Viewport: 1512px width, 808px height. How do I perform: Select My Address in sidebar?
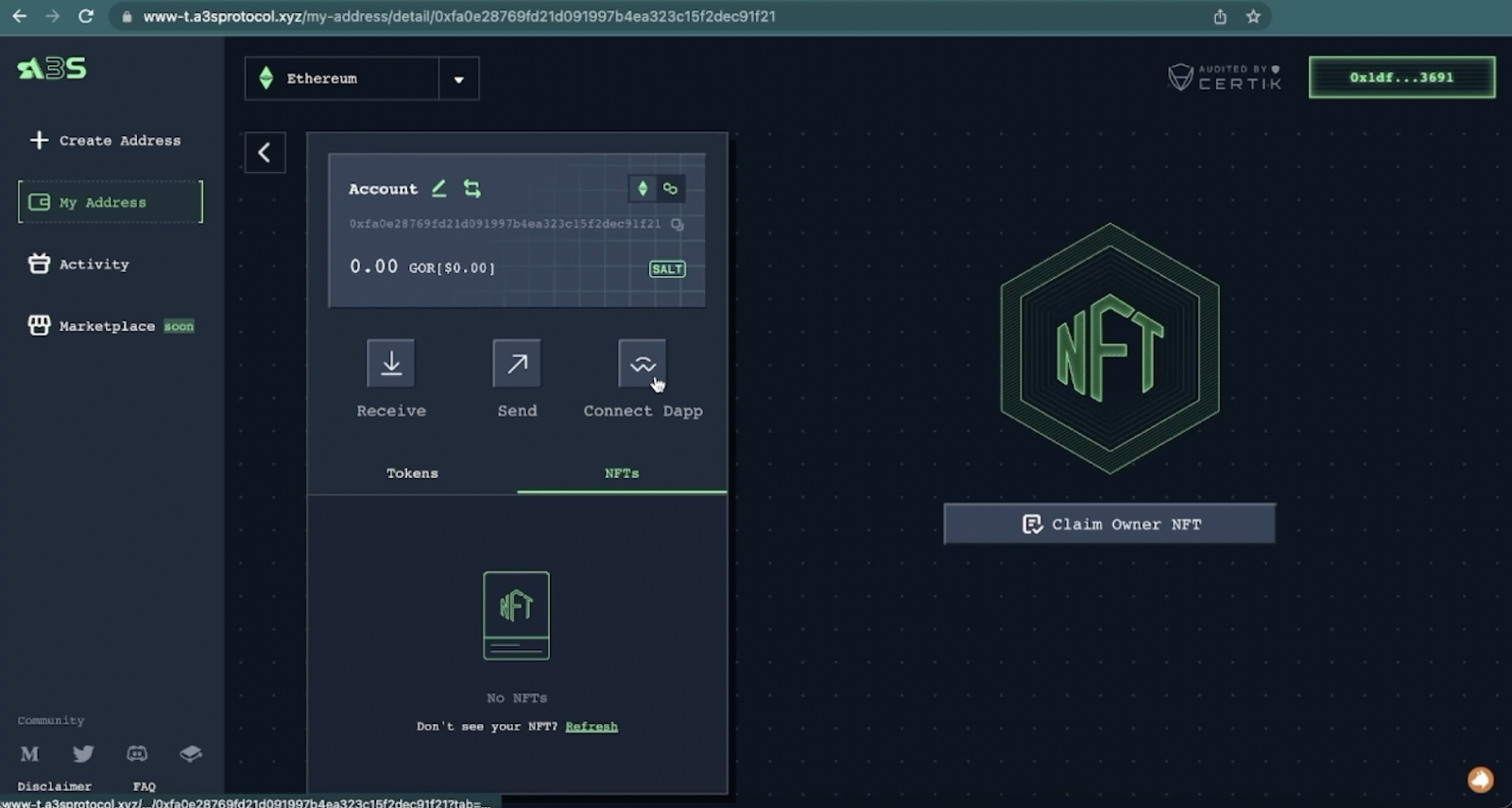[x=111, y=202]
